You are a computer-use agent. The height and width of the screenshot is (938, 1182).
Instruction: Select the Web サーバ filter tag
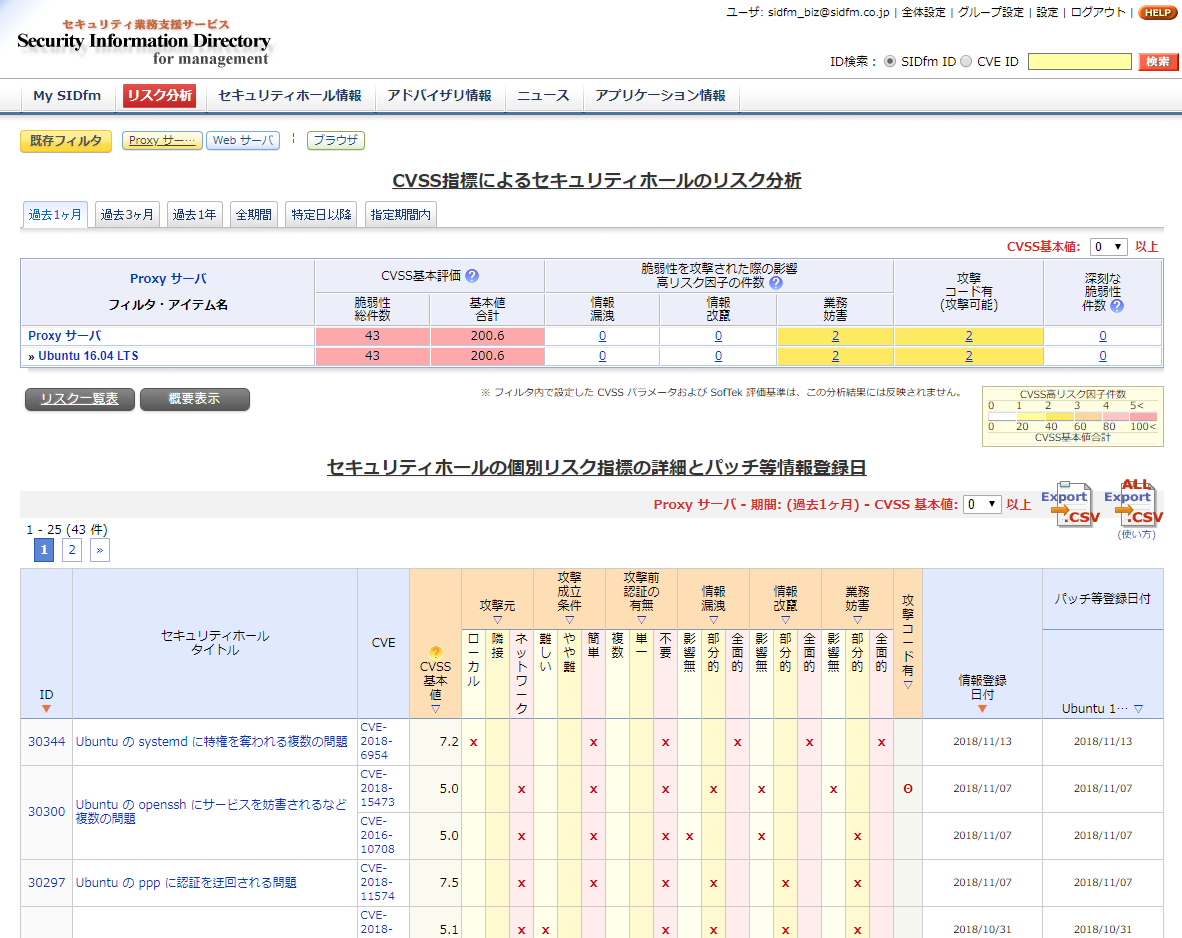tap(243, 140)
